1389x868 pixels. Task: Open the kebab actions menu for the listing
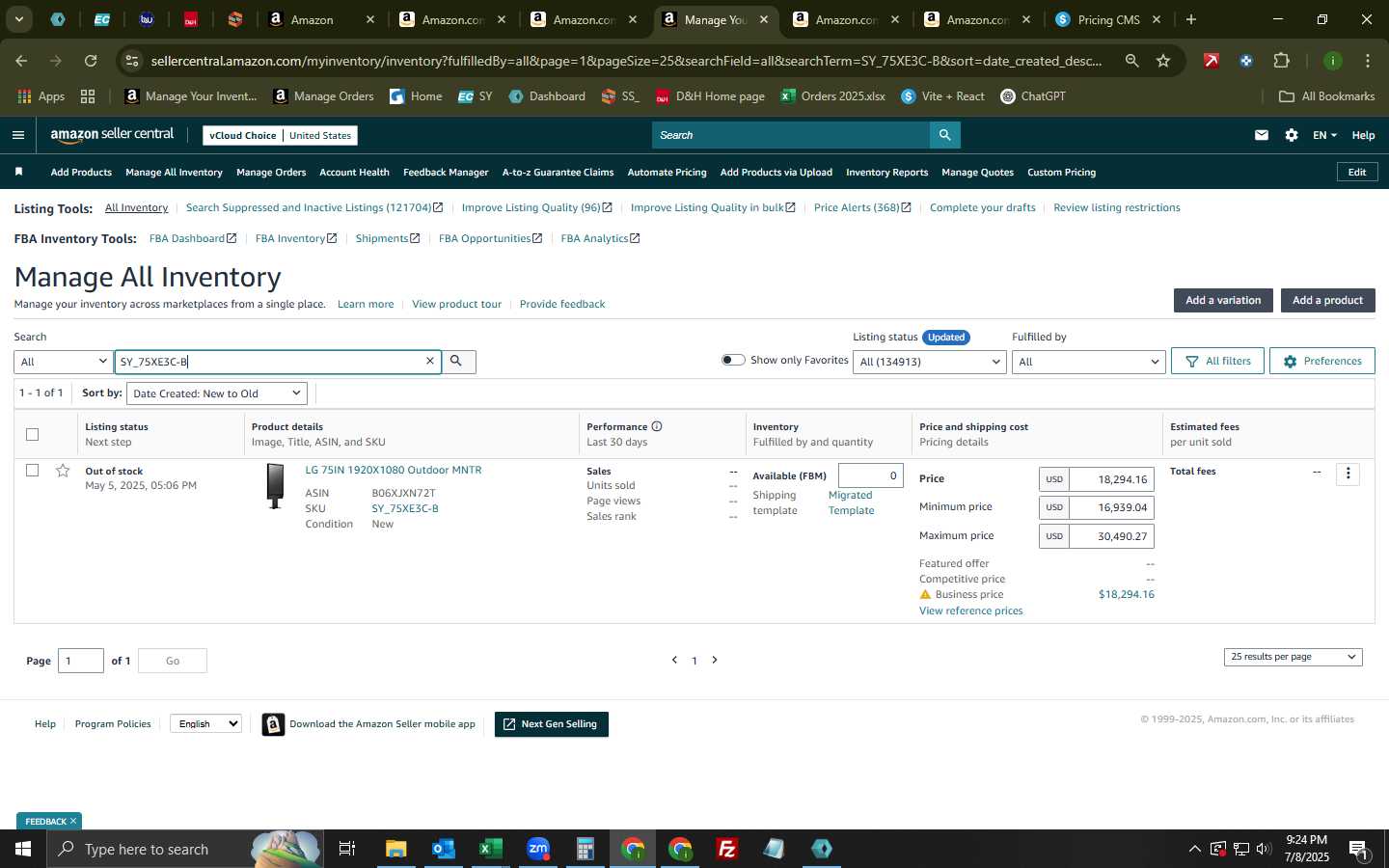[1348, 474]
